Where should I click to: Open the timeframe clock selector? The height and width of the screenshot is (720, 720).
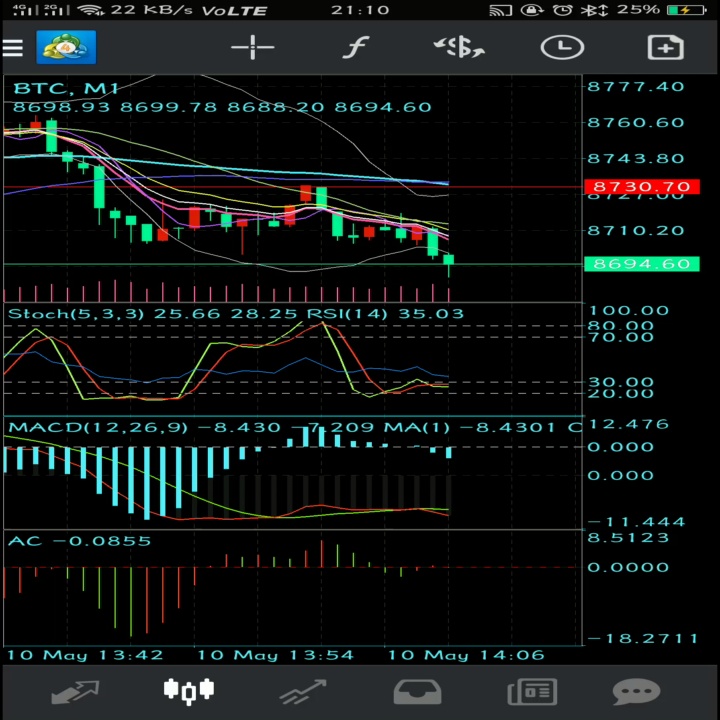click(x=562, y=47)
